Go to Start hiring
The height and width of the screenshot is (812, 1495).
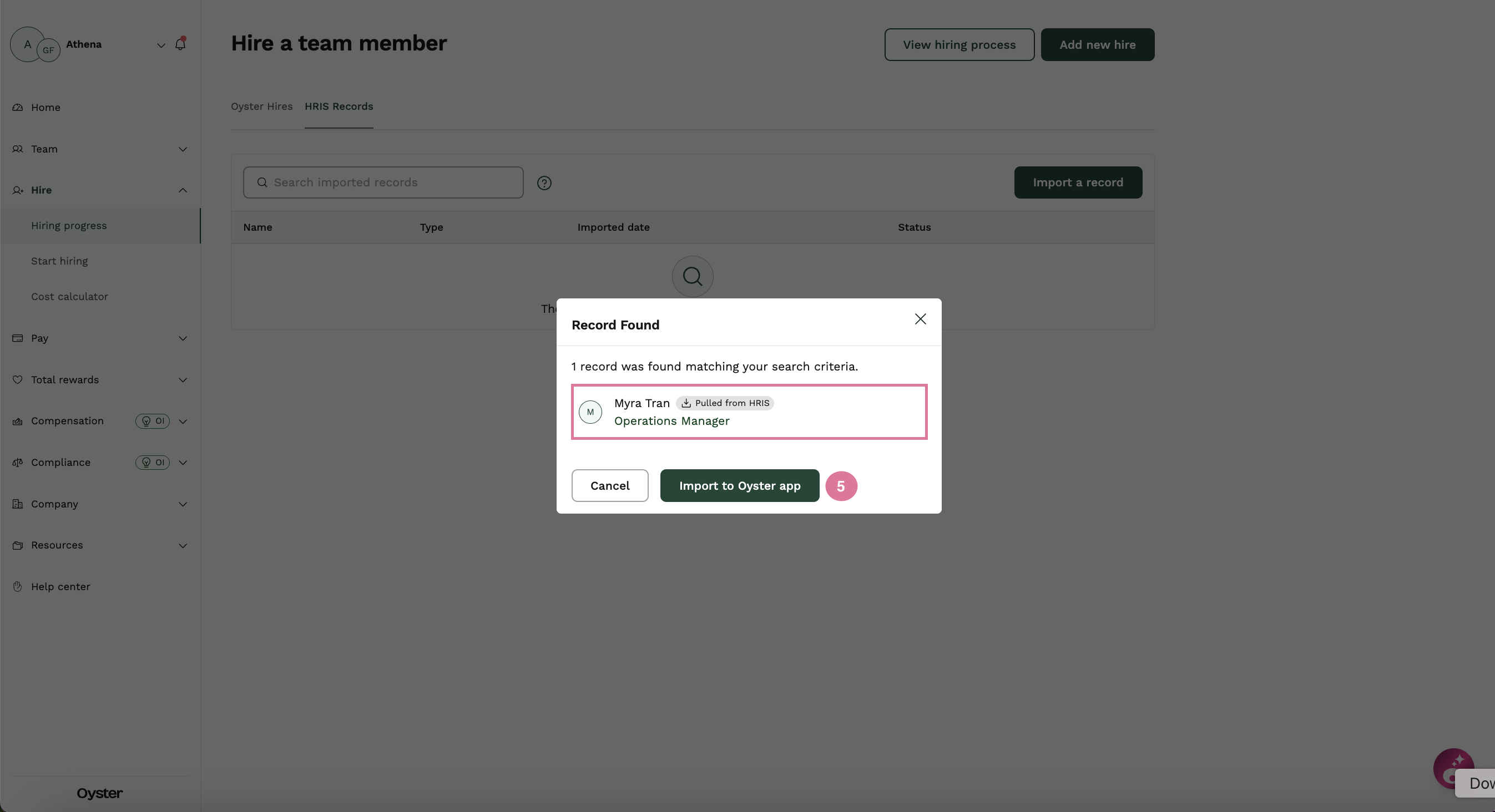point(60,261)
